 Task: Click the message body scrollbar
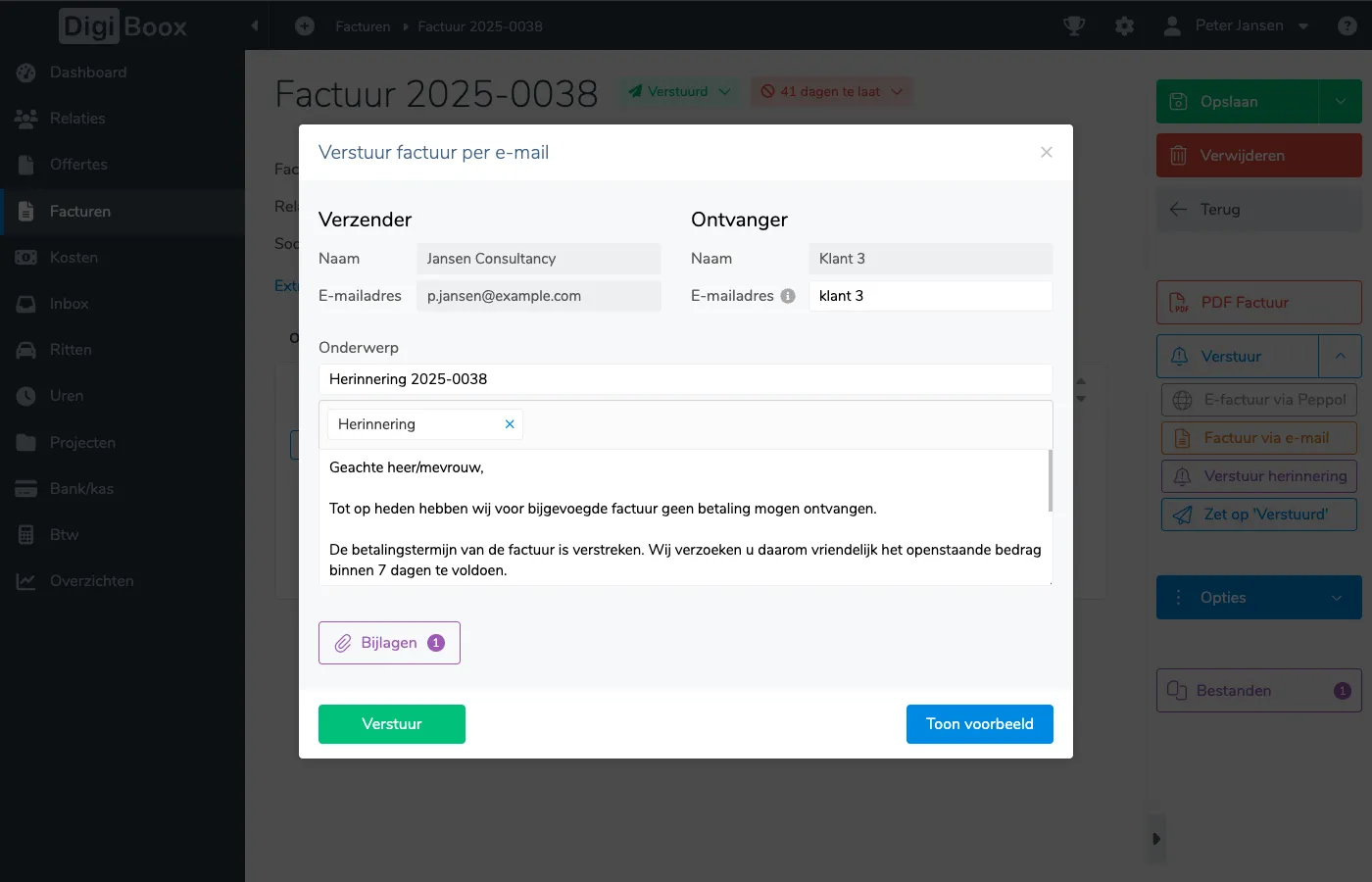1051,480
